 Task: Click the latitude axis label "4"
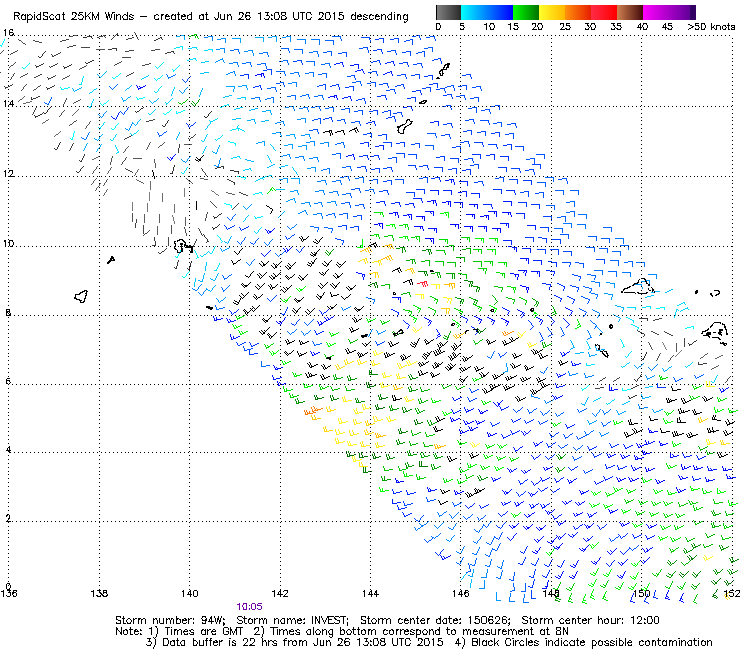point(8,450)
